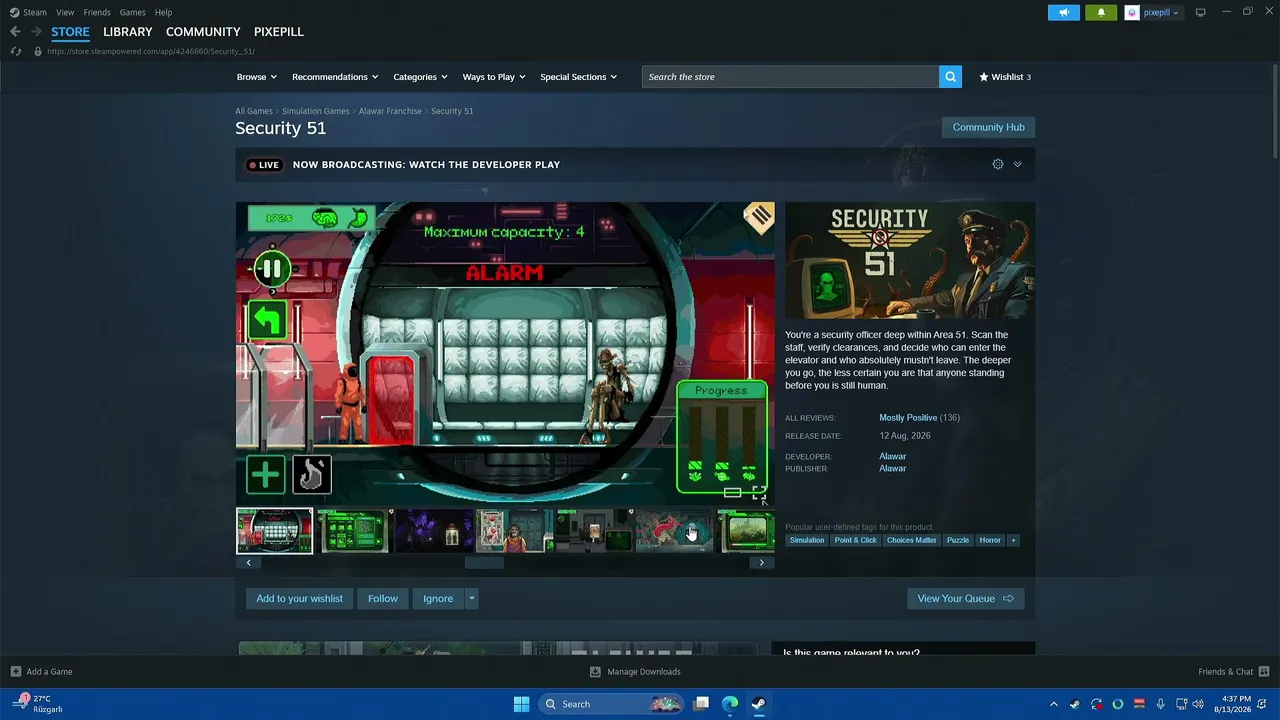1280x720 pixels.
Task: Open the Simulation Games breadcrumb
Action: point(316,111)
